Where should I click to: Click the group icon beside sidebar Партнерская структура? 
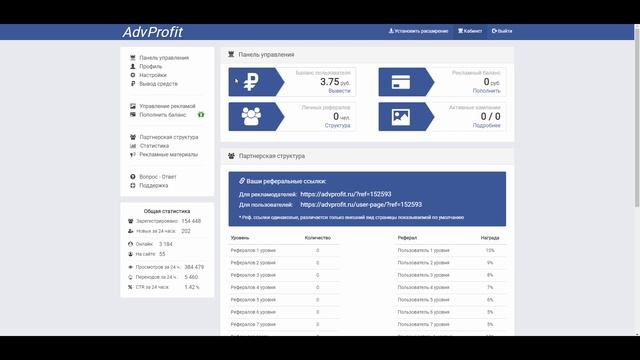133,137
